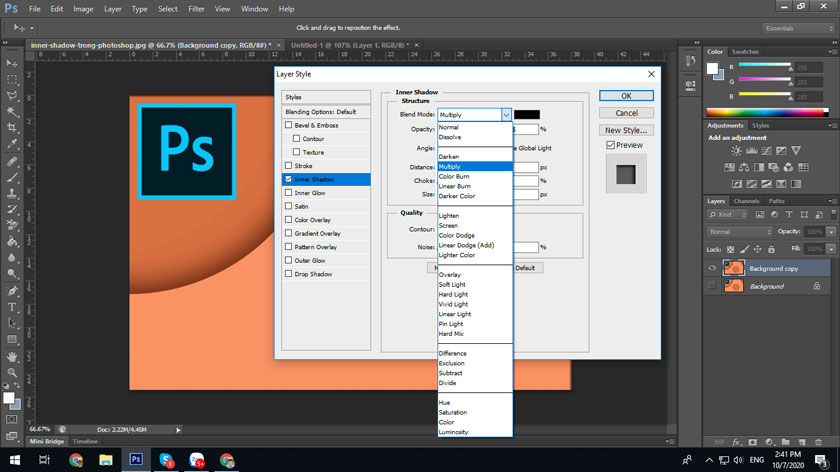Click the delete layer trash icon

(818, 442)
